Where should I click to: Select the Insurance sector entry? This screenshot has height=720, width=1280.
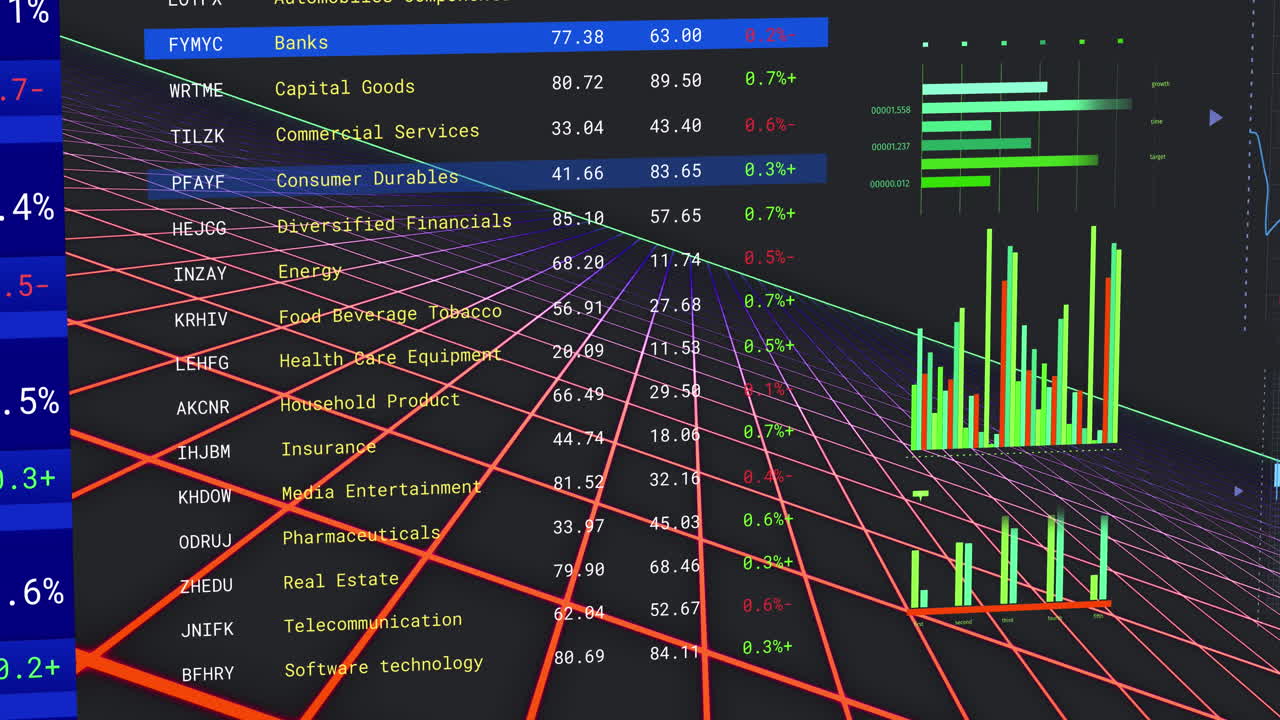328,447
